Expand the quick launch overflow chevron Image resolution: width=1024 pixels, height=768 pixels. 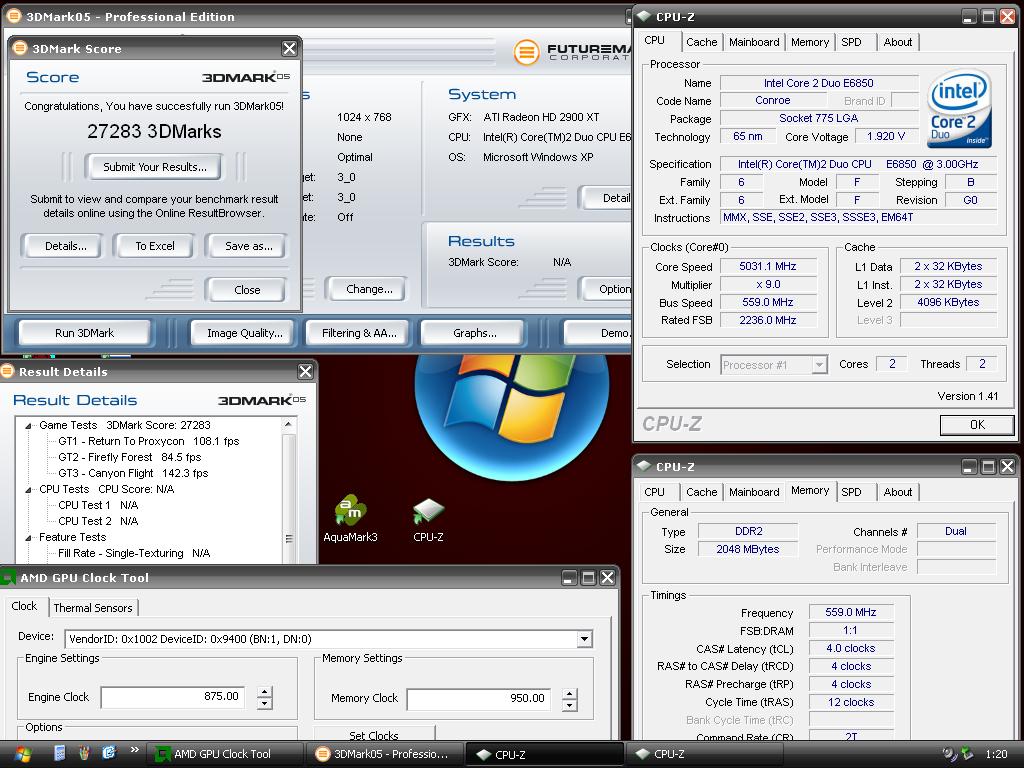coord(134,749)
